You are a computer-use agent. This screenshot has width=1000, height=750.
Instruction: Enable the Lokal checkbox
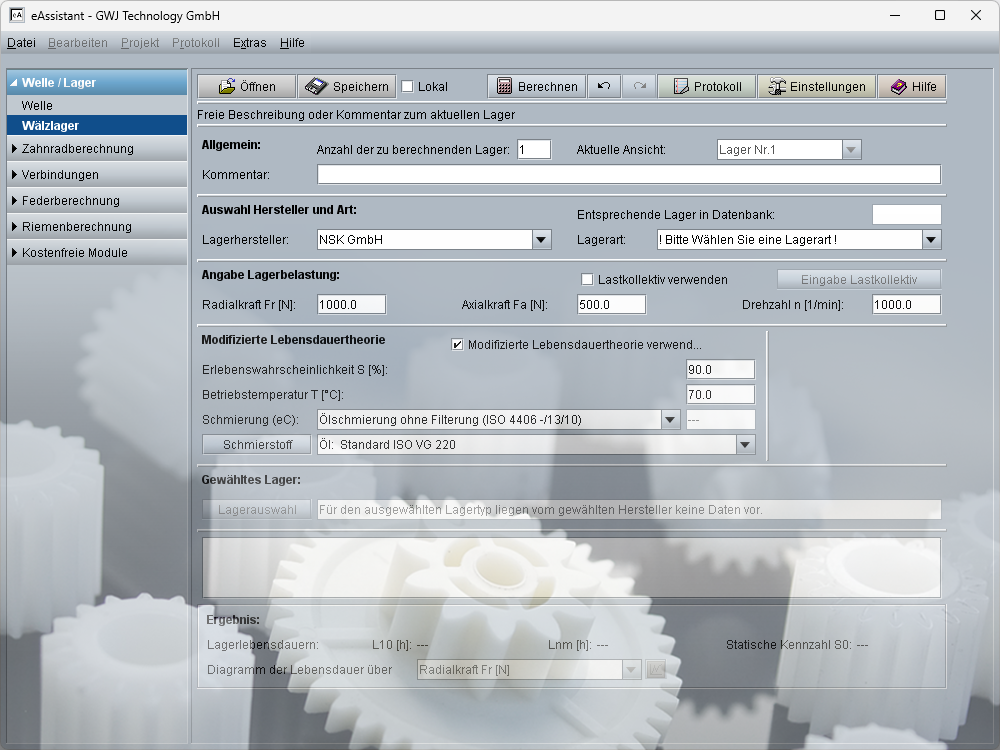(x=407, y=87)
